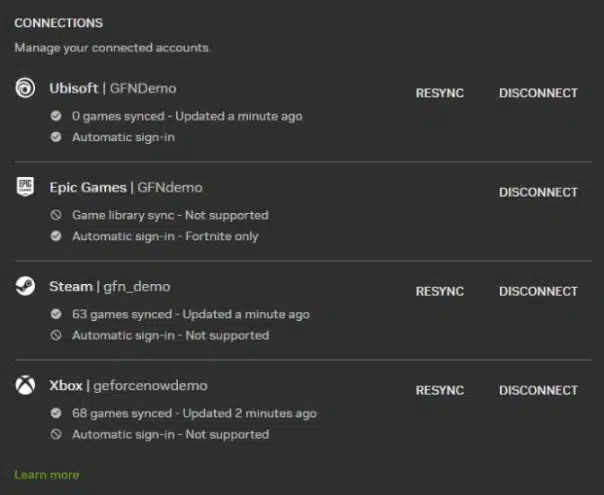
Task: Click the Ubisoft logo icon
Action: tap(25, 88)
